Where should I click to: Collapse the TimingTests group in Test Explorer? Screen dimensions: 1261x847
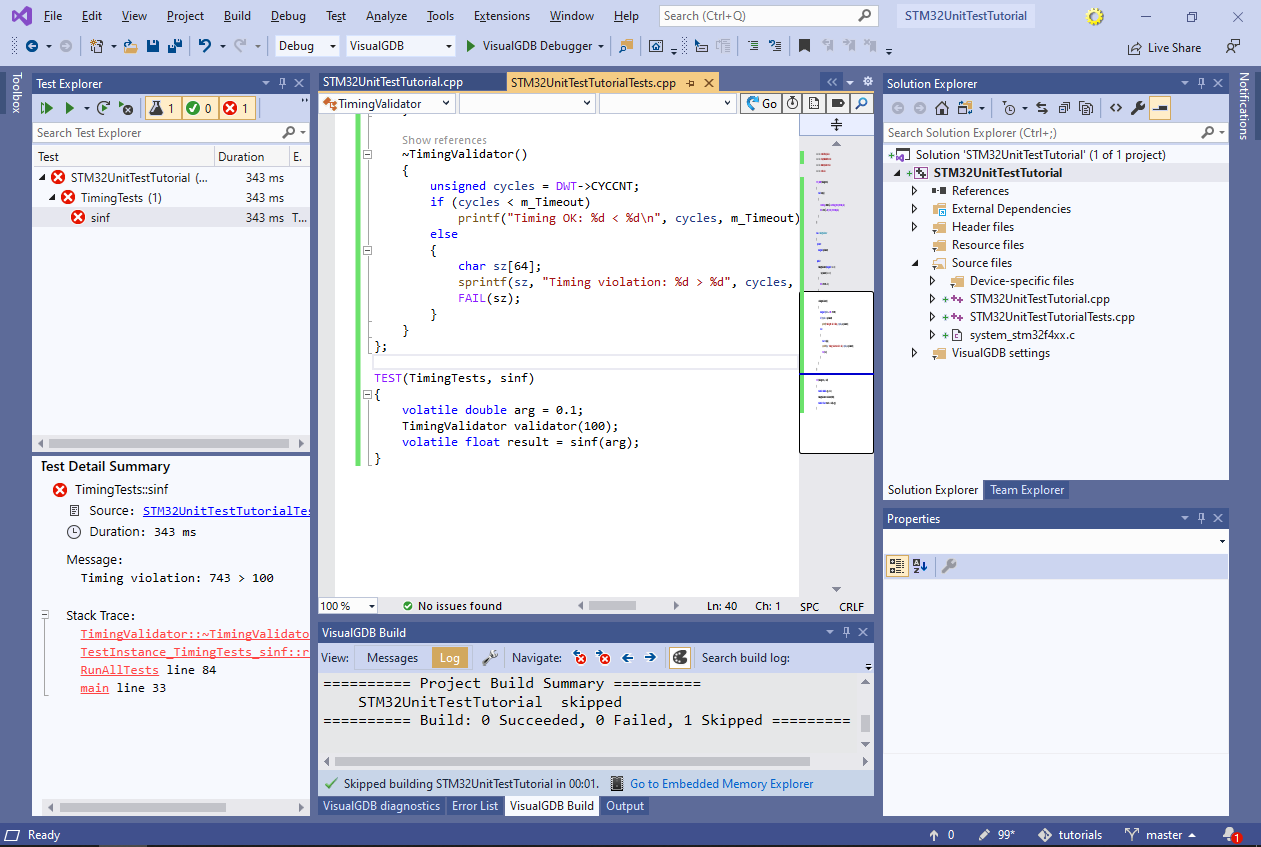(54, 198)
